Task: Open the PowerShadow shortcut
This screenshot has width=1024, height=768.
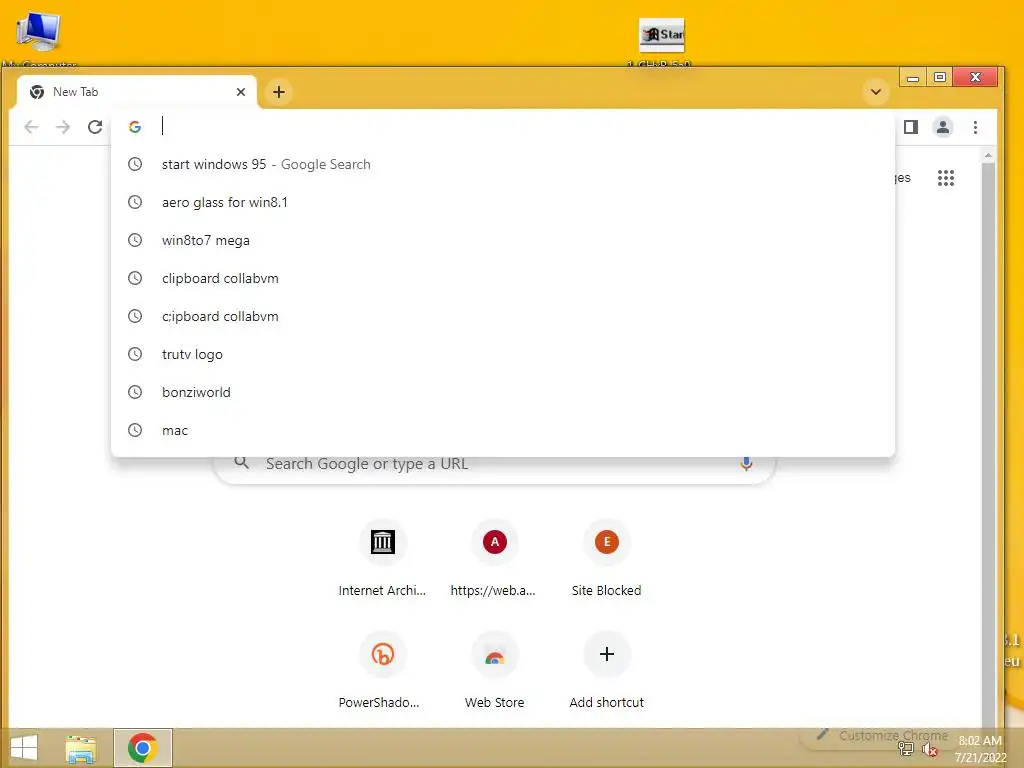Action: (x=382, y=671)
